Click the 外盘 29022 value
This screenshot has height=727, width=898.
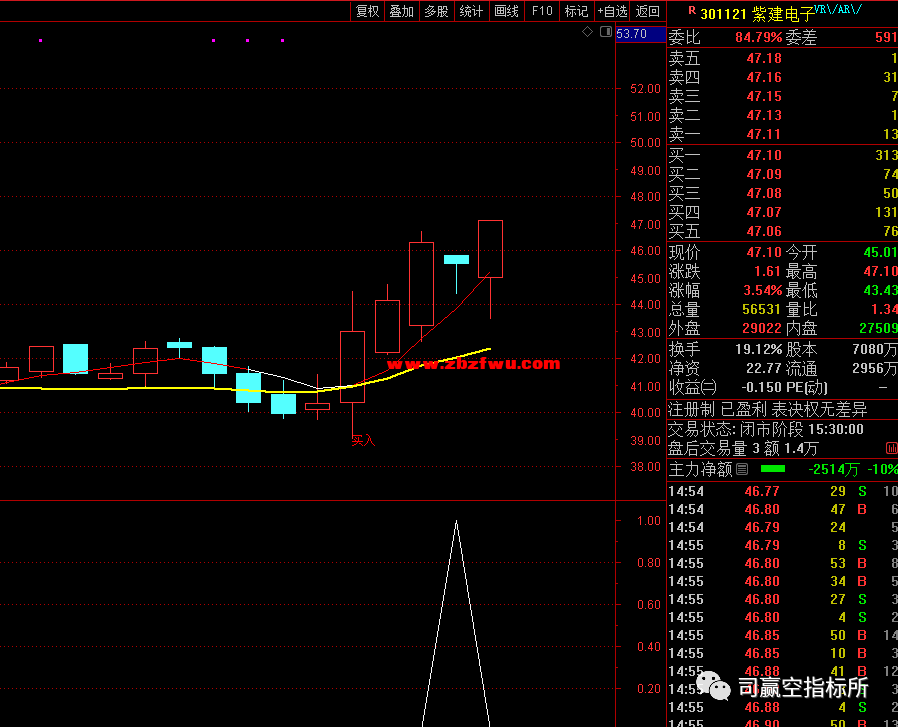pyautogui.click(x=762, y=328)
